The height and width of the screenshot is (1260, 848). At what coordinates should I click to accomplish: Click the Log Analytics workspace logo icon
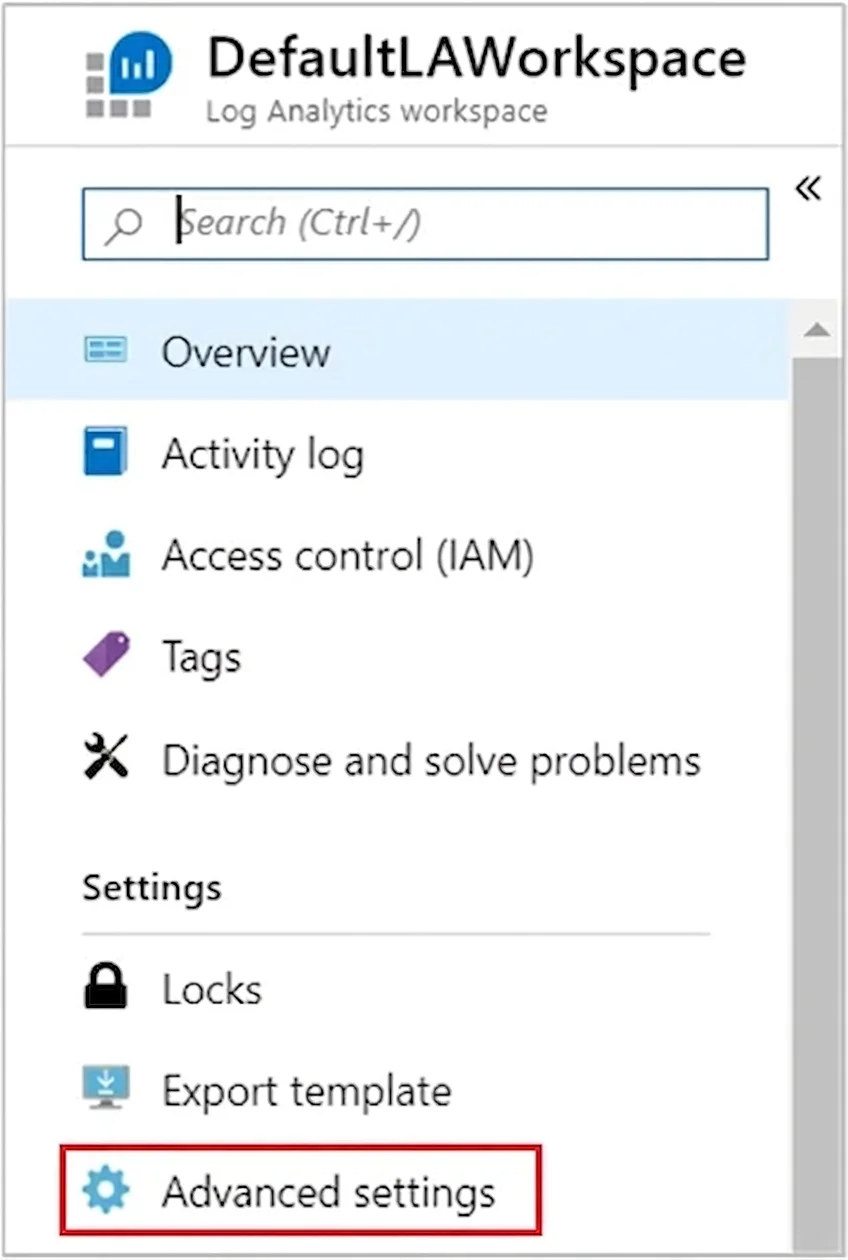(129, 77)
